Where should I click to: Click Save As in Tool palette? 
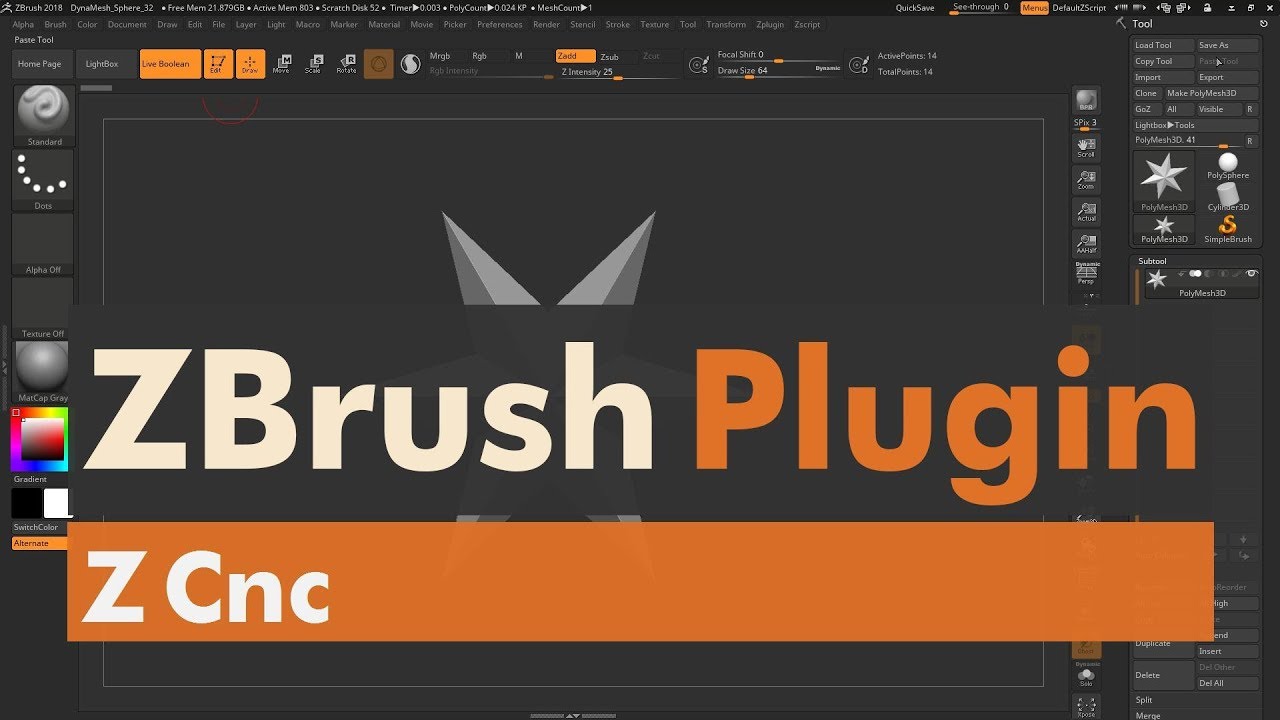(1228, 45)
